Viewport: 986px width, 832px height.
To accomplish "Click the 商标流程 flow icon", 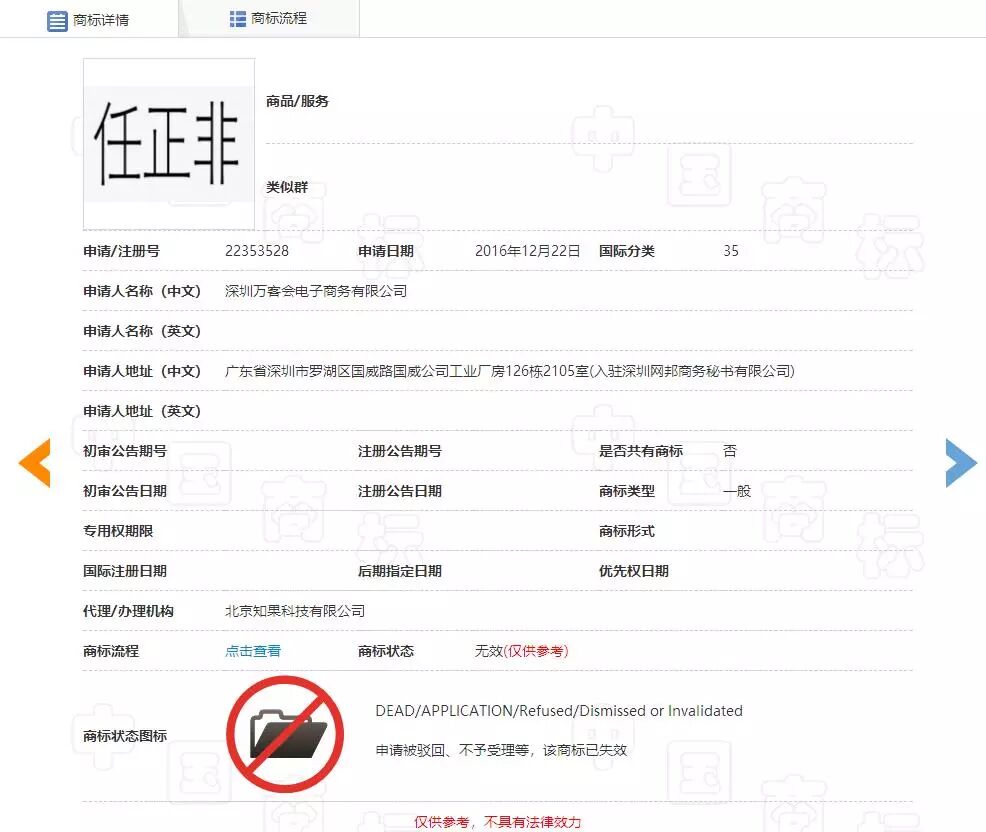I will pyautogui.click(x=238, y=19).
